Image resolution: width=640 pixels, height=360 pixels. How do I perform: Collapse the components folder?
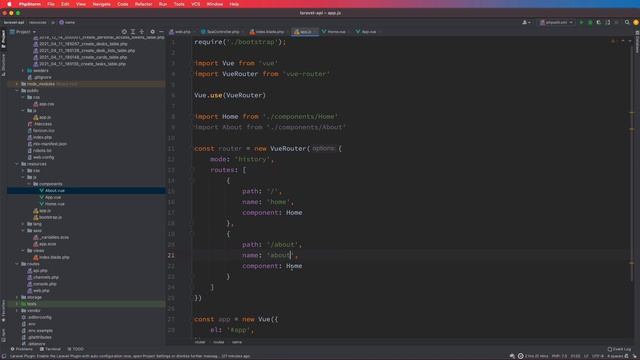pyautogui.click(x=29, y=184)
